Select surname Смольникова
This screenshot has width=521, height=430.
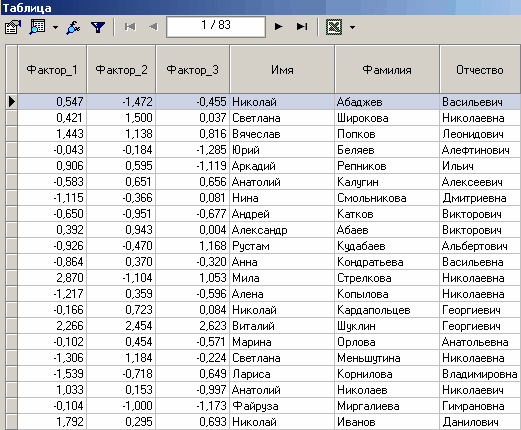coord(372,198)
